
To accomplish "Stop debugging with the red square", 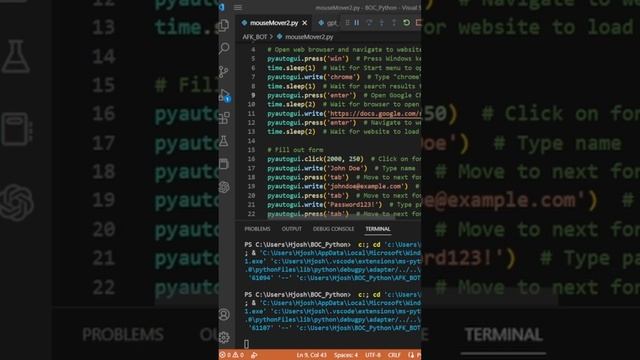I will tap(418, 23).
